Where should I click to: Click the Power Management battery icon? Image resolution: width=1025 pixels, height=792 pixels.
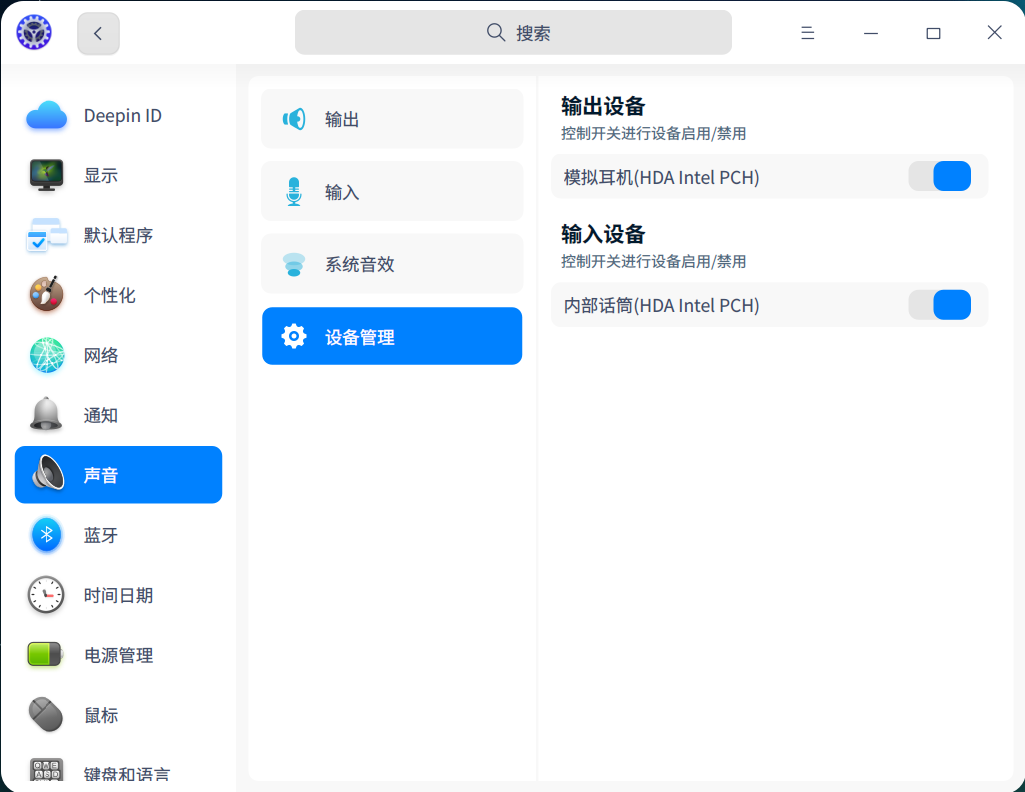pyautogui.click(x=46, y=655)
